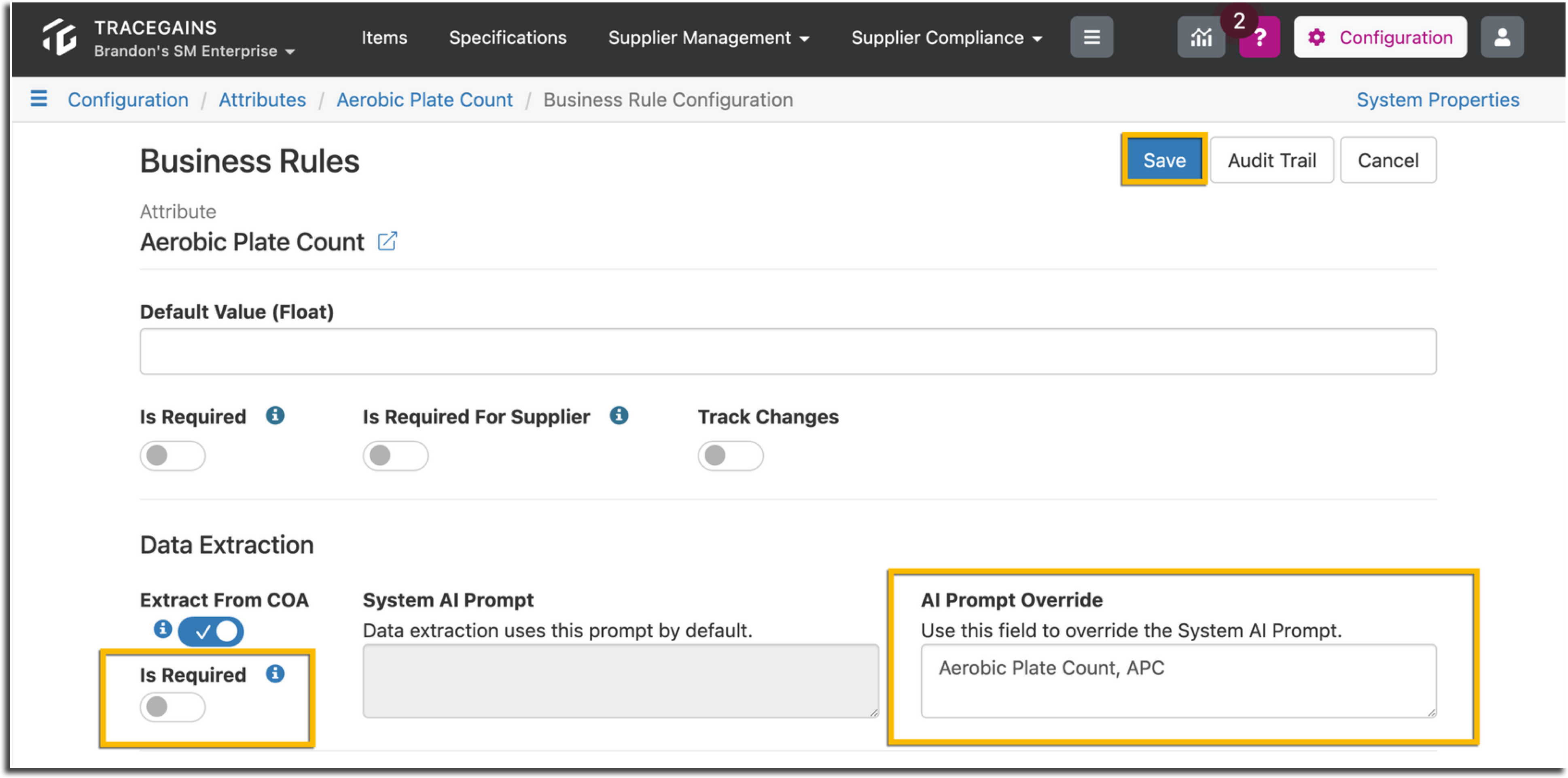Show info icon for Extract From COA
The height and width of the screenshot is (778, 1568).
tap(163, 629)
